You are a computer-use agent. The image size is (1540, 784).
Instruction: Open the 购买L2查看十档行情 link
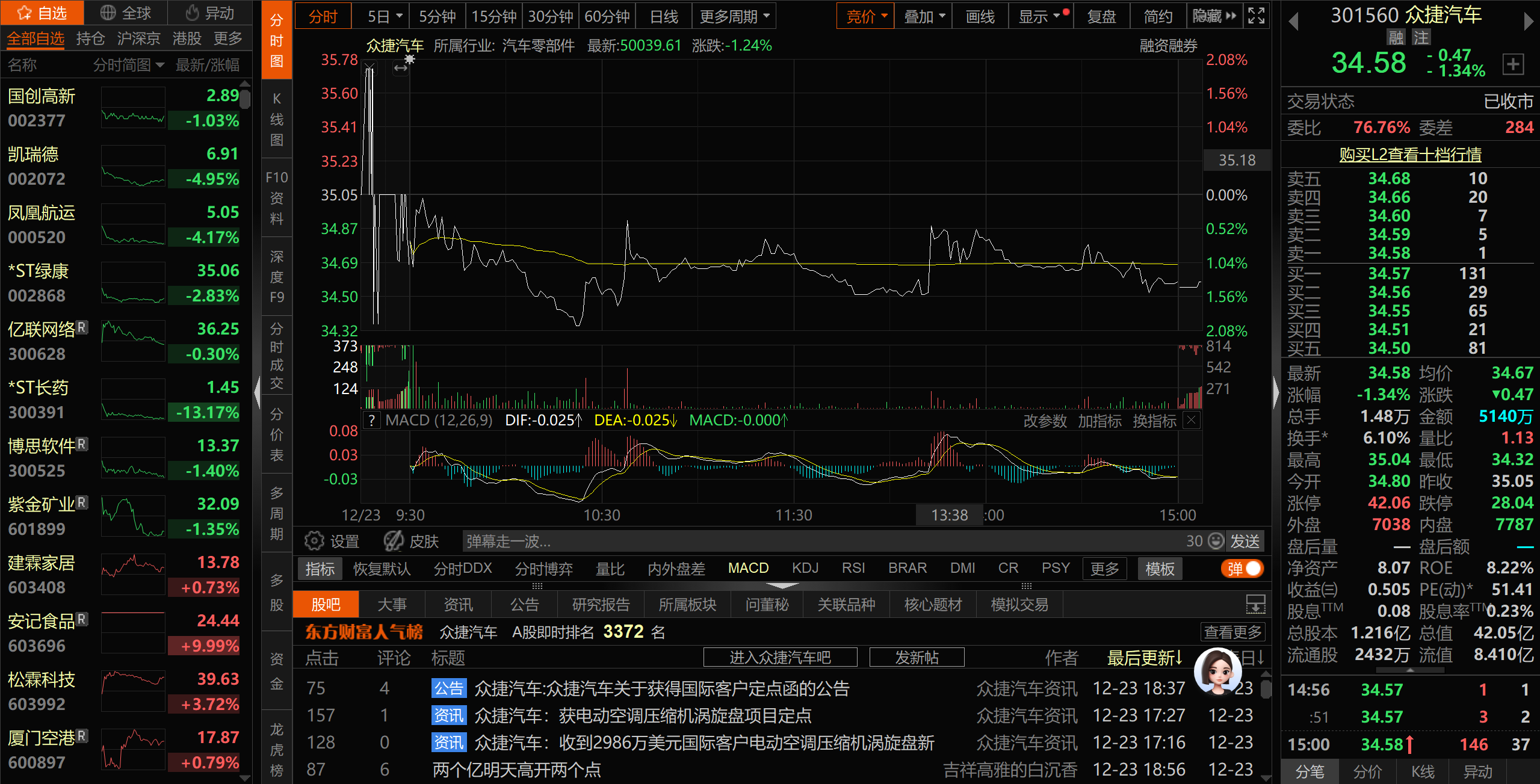coord(1410,155)
